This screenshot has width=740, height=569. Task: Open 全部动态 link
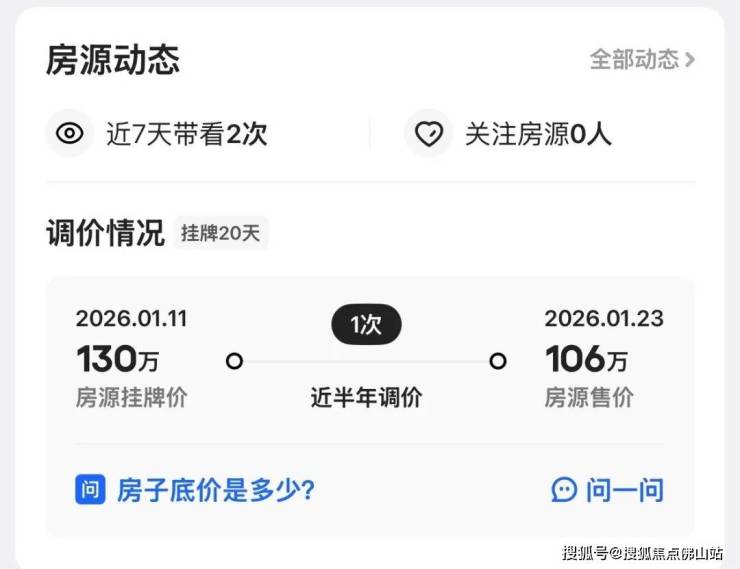pos(635,60)
